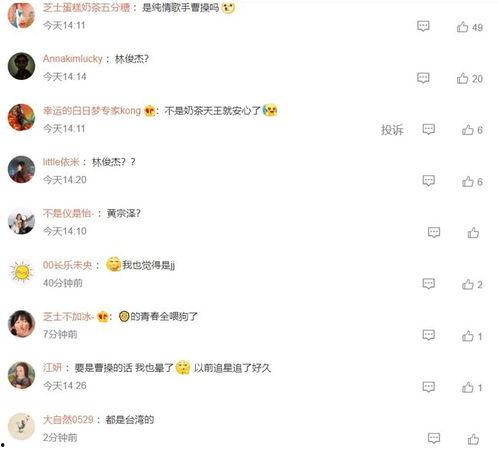The image size is (499, 451).
Task: Open 江妍's username link
Action: point(52,368)
